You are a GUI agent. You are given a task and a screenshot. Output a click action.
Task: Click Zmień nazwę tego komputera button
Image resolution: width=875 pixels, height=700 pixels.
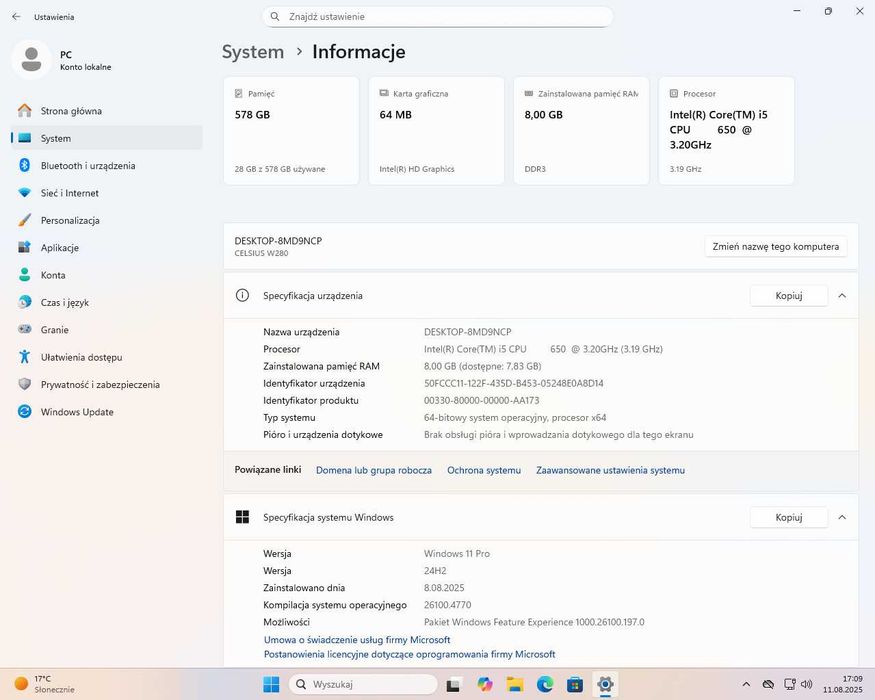pyautogui.click(x=776, y=247)
